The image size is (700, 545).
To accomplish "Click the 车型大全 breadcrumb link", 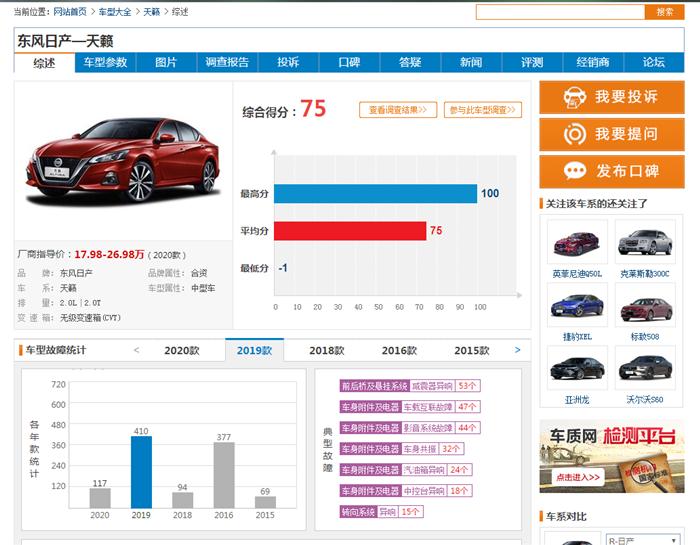I will coord(115,12).
